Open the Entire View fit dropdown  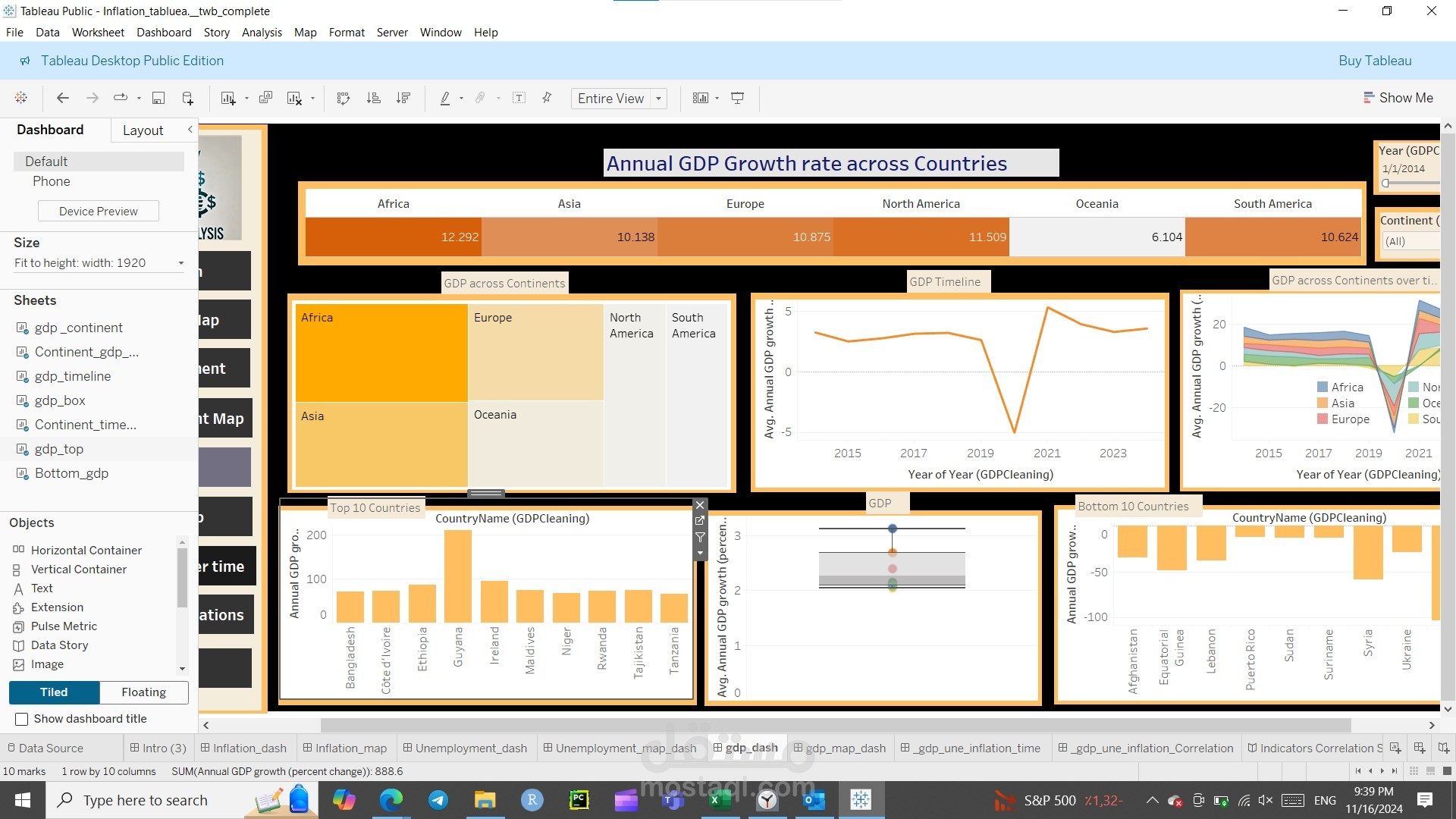click(x=658, y=98)
